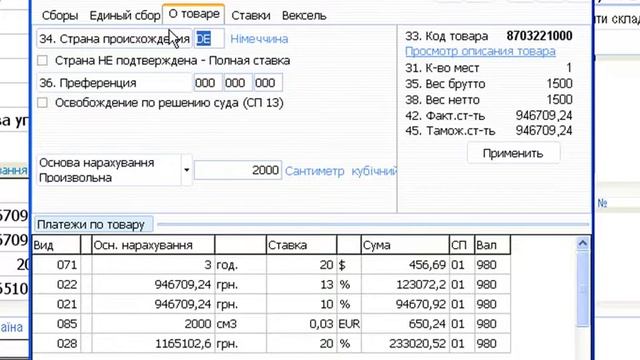
Task: Select the О товаре tab
Action: point(194,14)
